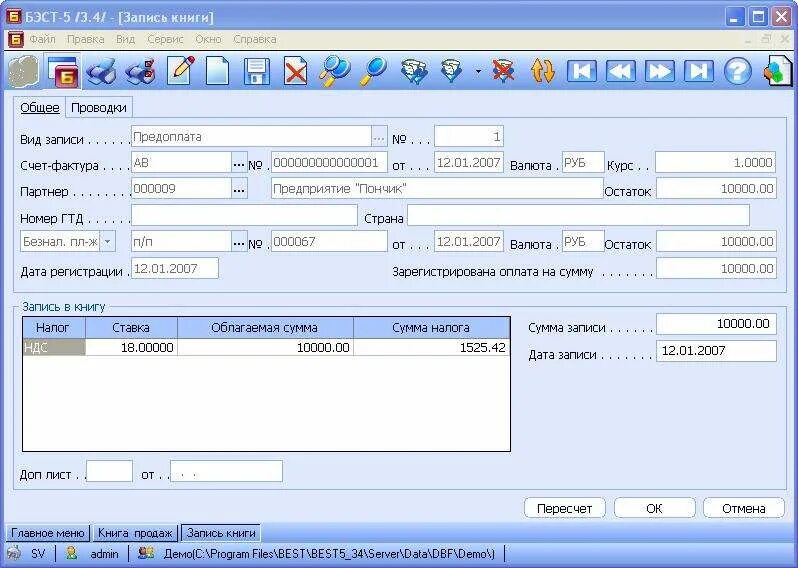The height and width of the screenshot is (568, 798).
Task: Click the Курс 1.0000 field
Action: tap(716, 162)
